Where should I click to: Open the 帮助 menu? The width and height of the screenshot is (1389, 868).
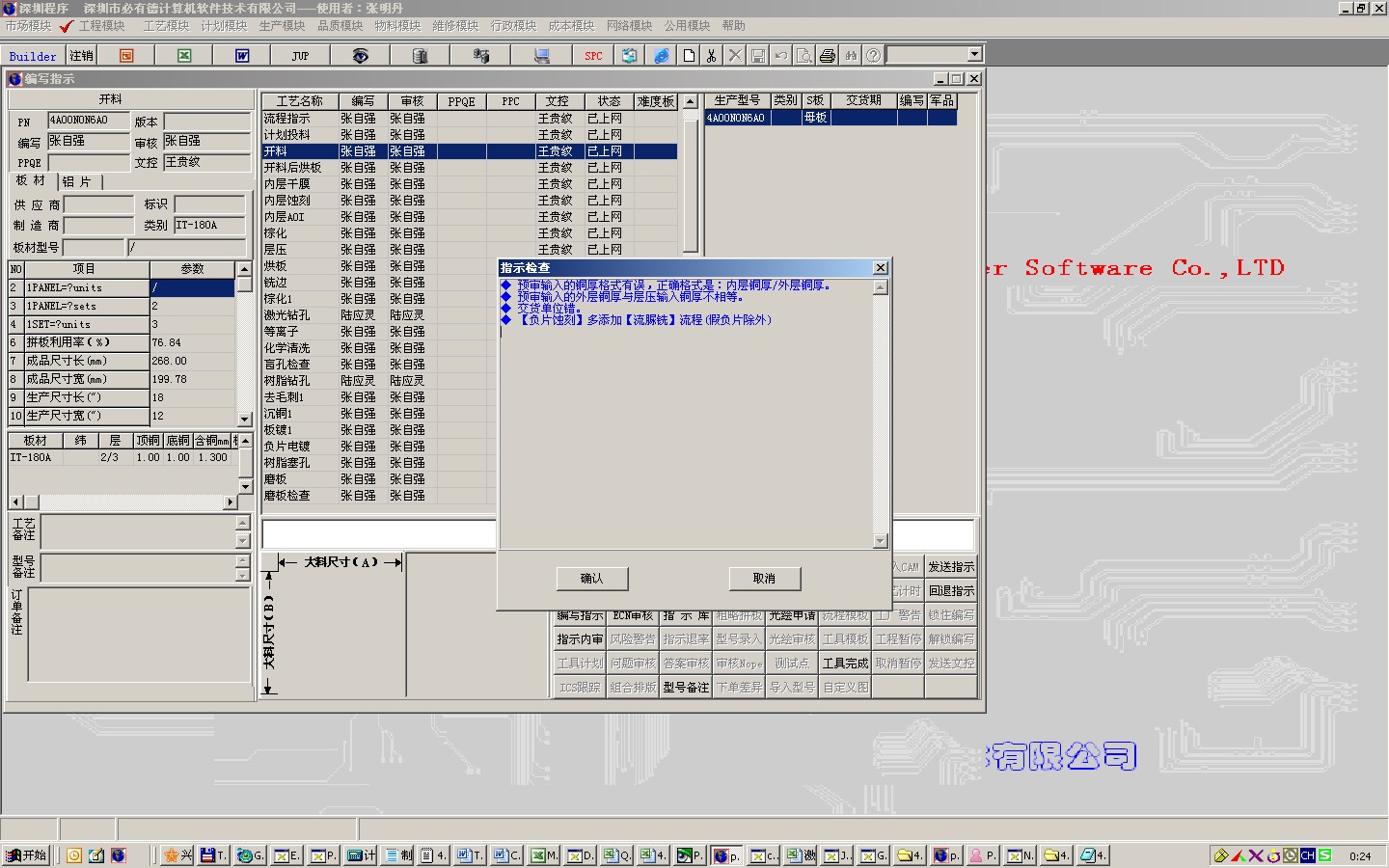pos(733,26)
